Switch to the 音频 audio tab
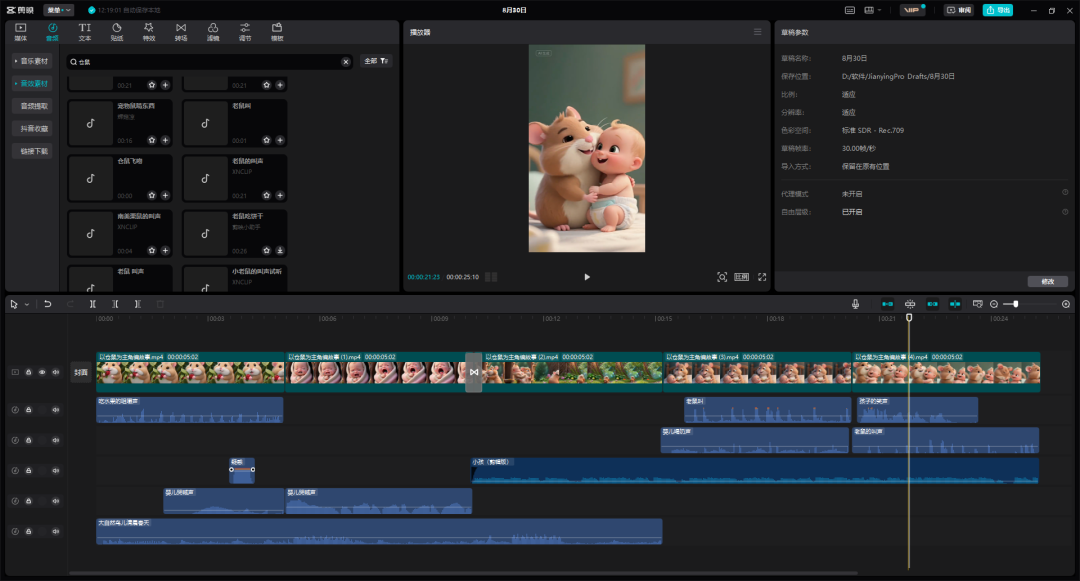 click(52, 32)
